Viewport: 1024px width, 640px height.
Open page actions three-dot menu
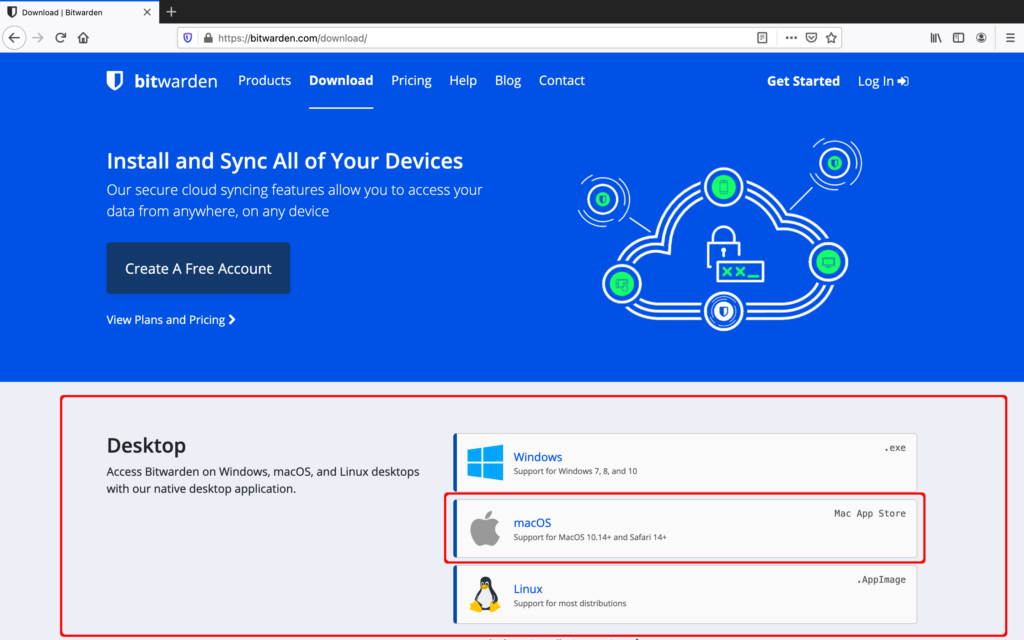pyautogui.click(x=791, y=38)
